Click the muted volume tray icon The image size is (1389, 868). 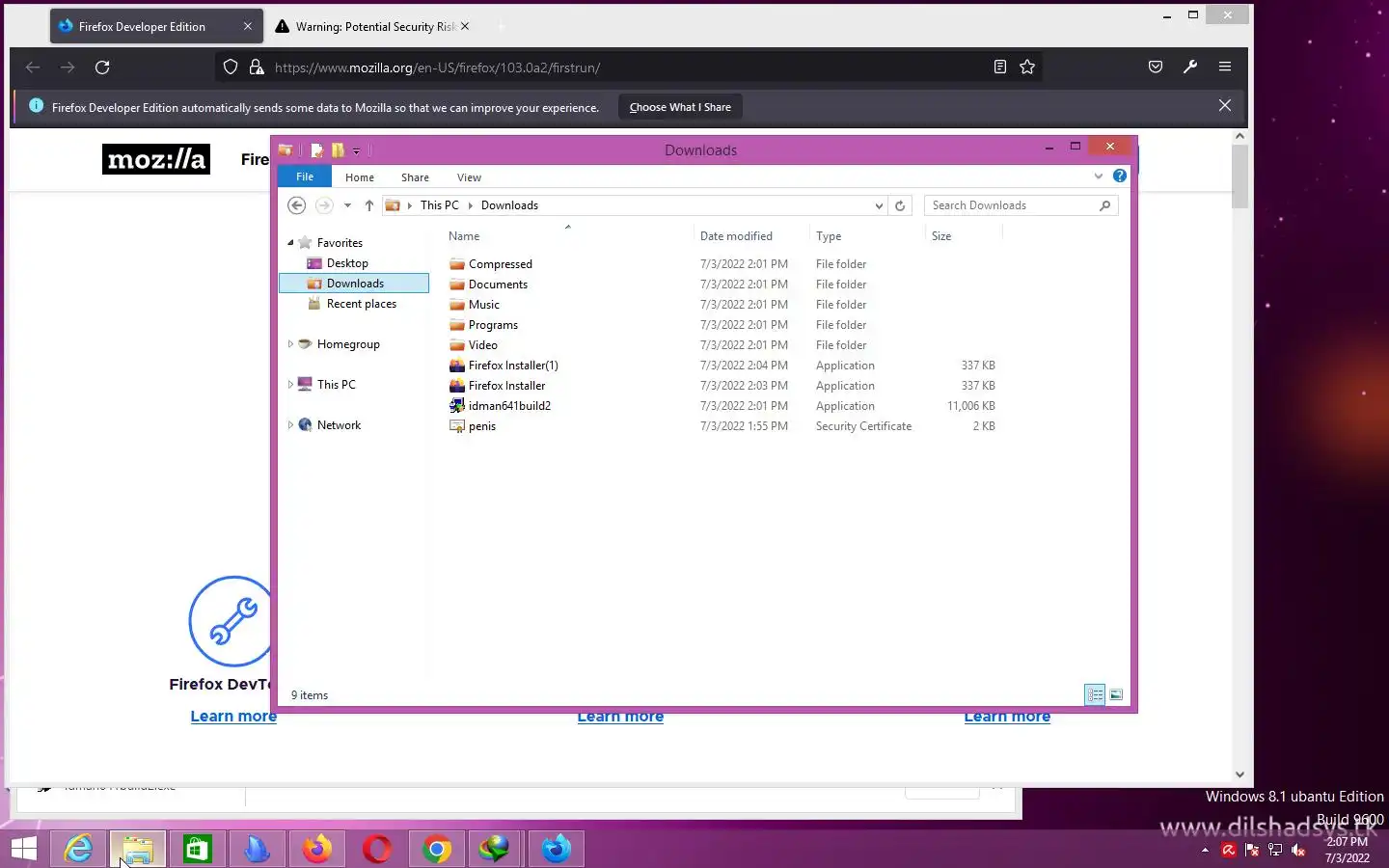(1298, 850)
